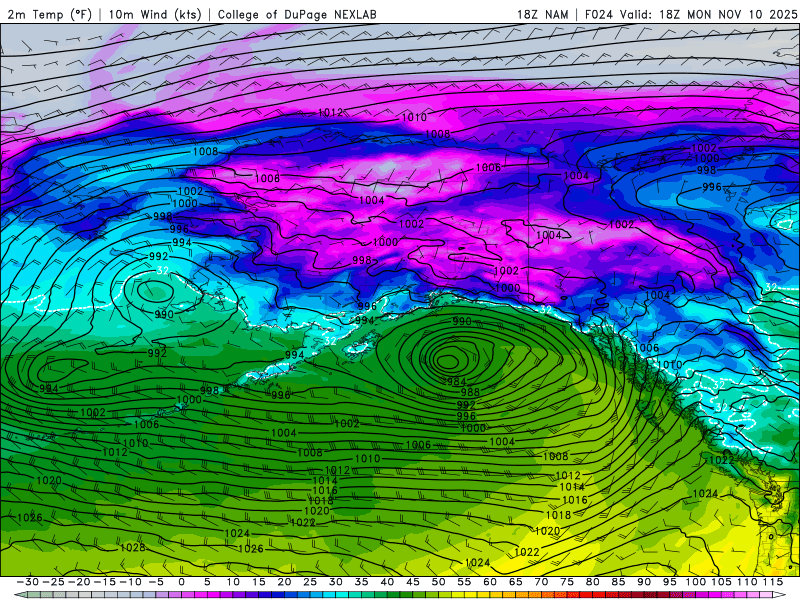Click the 30 value on the temperature scale
800x600 pixels.
(335, 582)
